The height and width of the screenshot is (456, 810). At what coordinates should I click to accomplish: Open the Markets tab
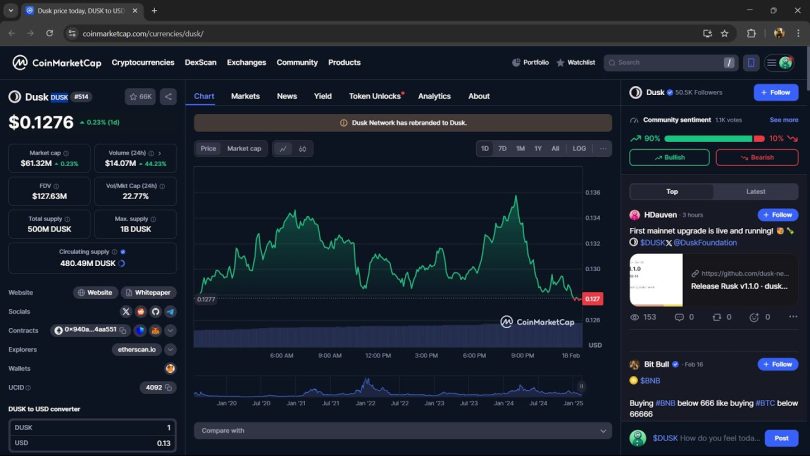click(245, 96)
